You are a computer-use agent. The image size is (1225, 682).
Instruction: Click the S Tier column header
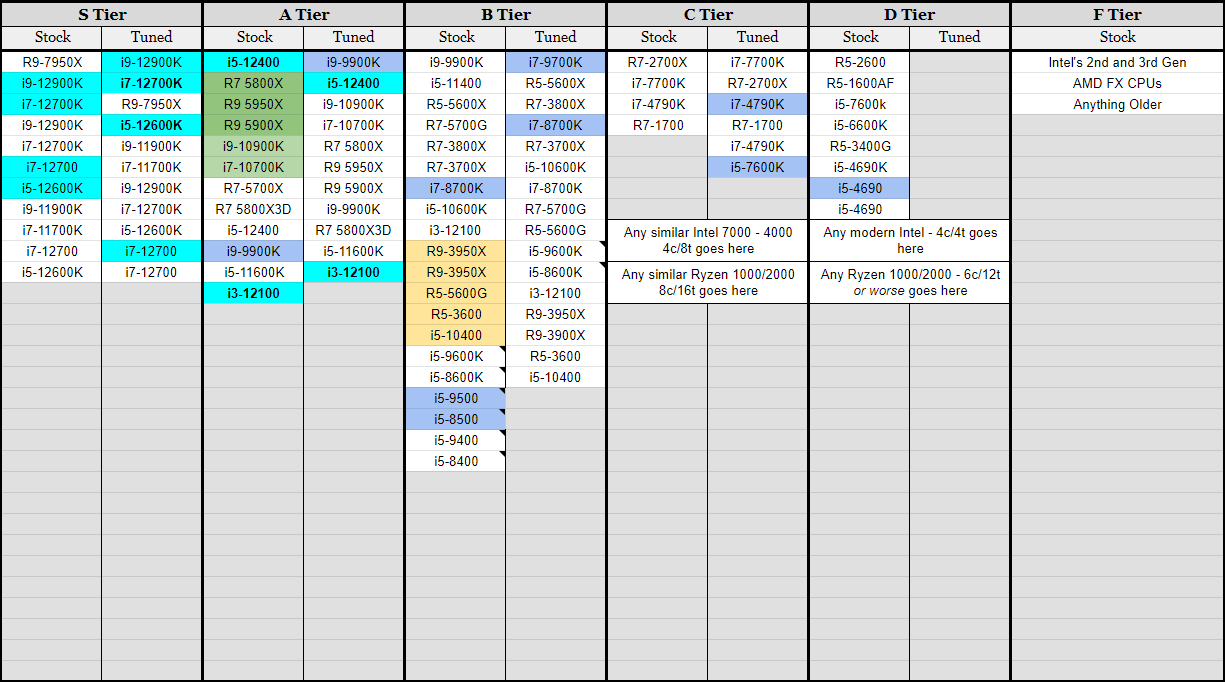(102, 14)
